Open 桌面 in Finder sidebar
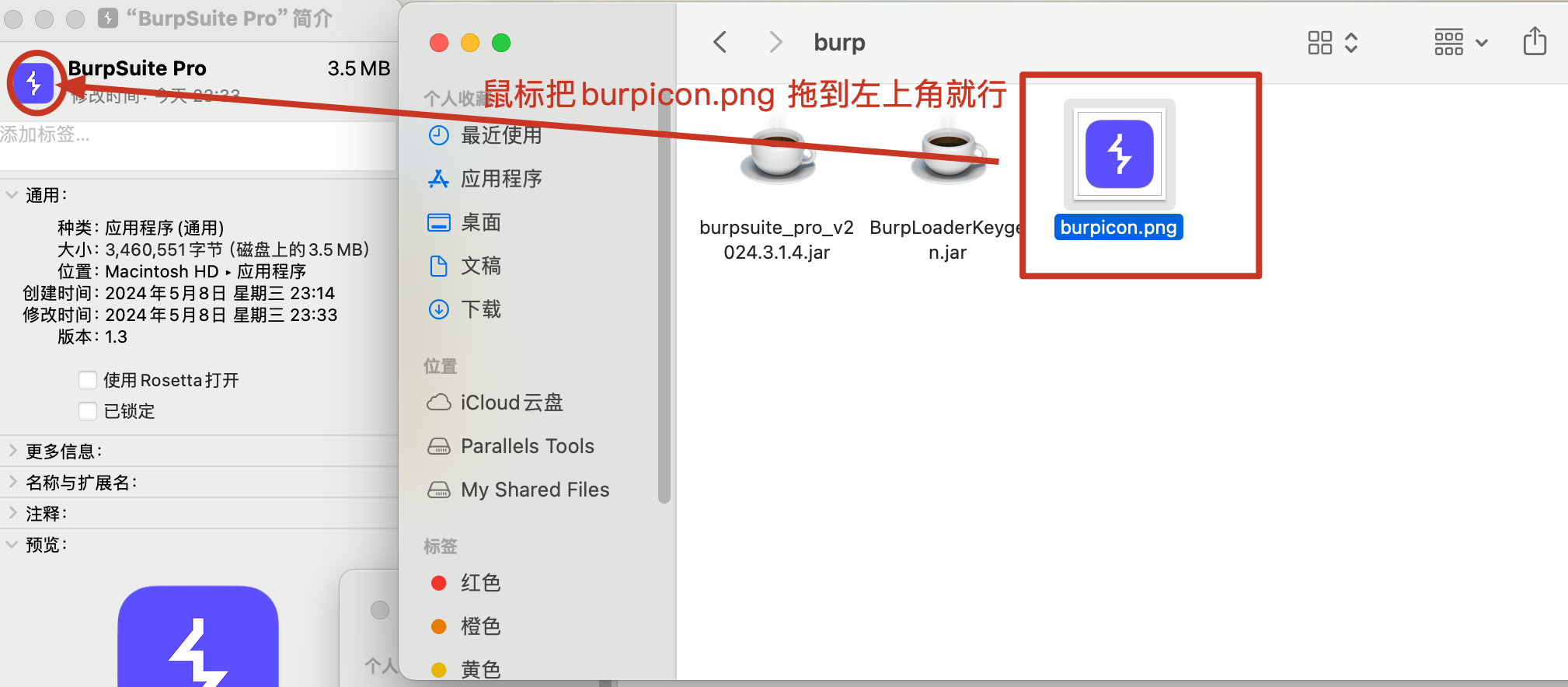The height and width of the screenshot is (687, 1568). coord(481,222)
